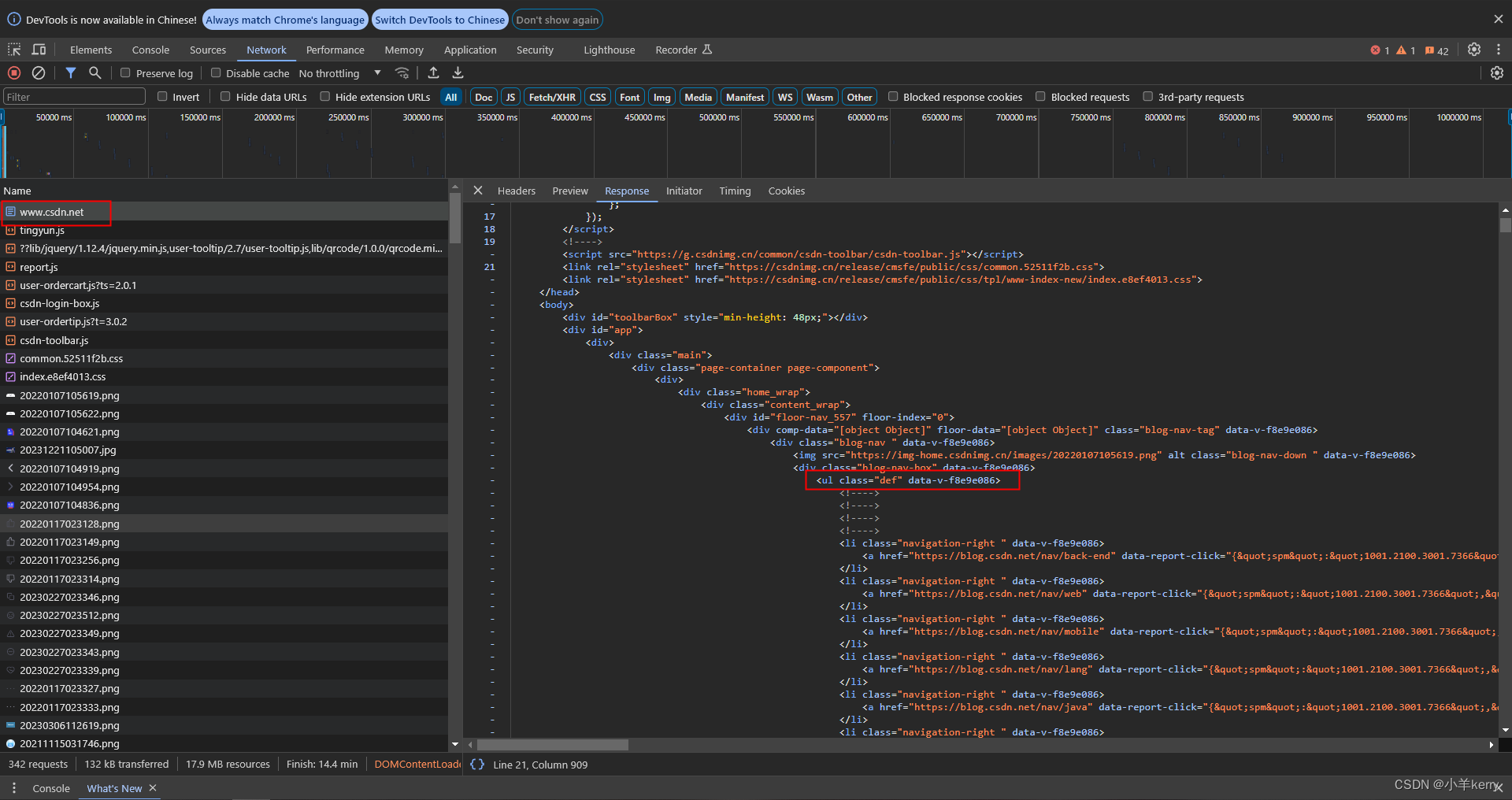The width and height of the screenshot is (1512, 800).
Task: Check 3rd-party requests checkbox
Action: (x=1148, y=96)
